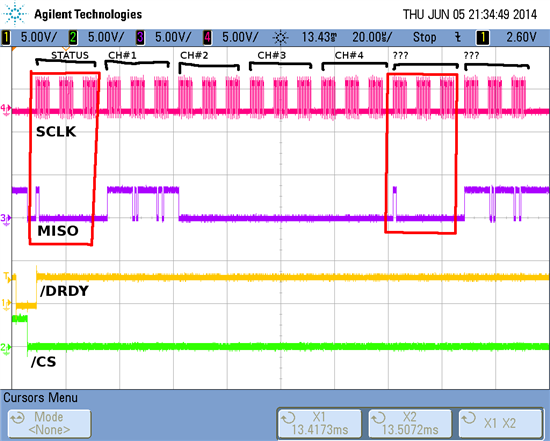Screen dimensions: 550x441
Task: Select the X2 cursor softkey
Action: (x=410, y=423)
